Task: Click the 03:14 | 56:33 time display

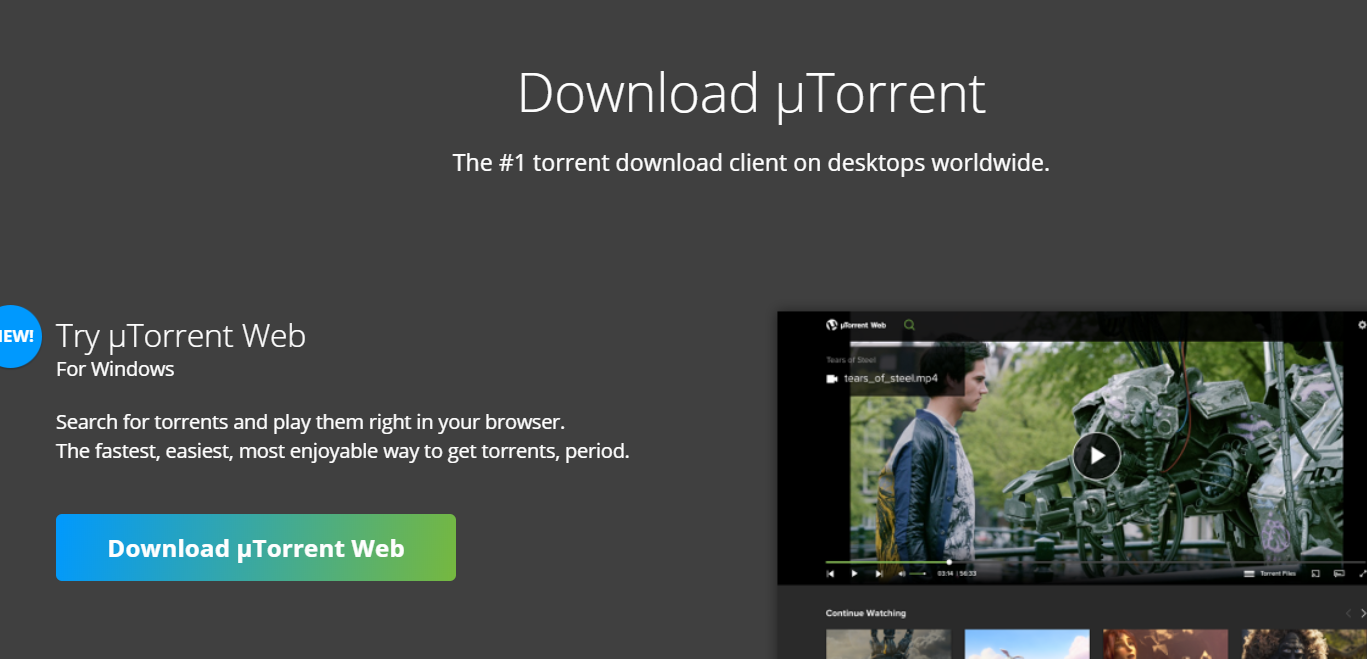Action: (957, 574)
